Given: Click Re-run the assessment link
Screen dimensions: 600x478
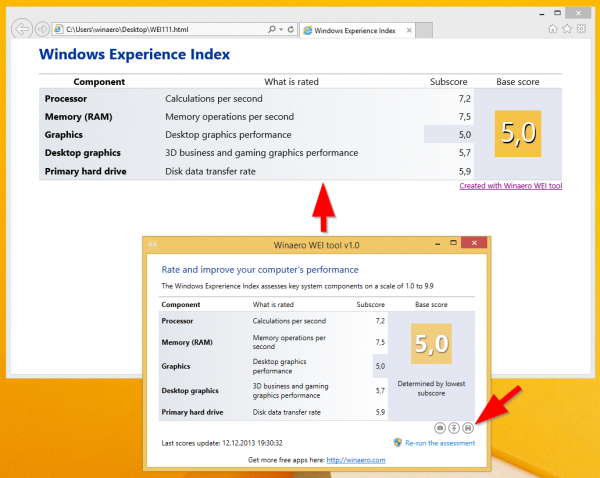Looking at the screenshot, I should click(x=440, y=443).
